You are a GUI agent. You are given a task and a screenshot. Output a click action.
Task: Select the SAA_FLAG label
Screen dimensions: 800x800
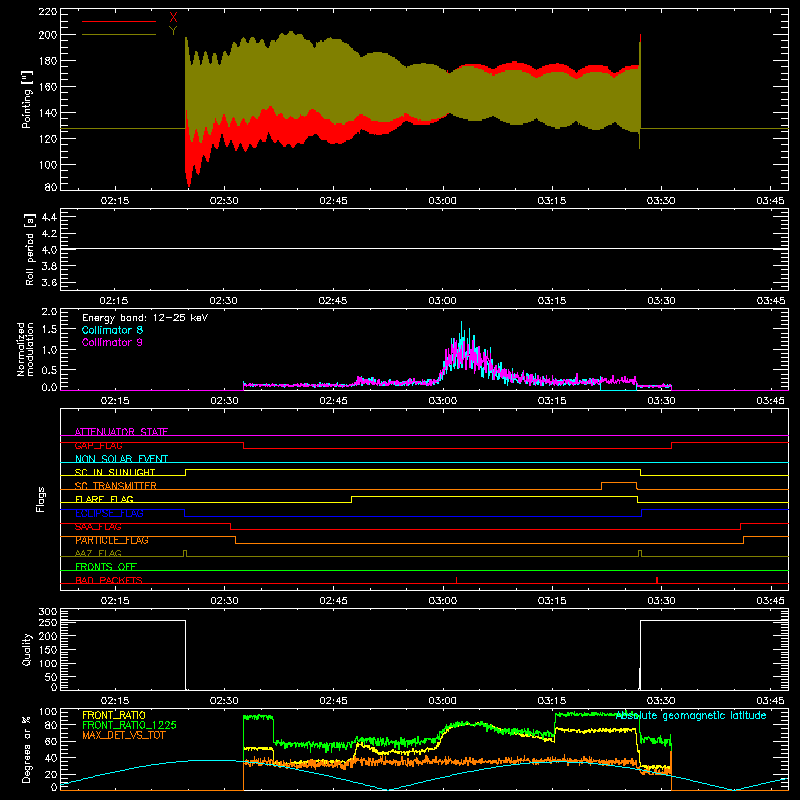click(x=98, y=527)
